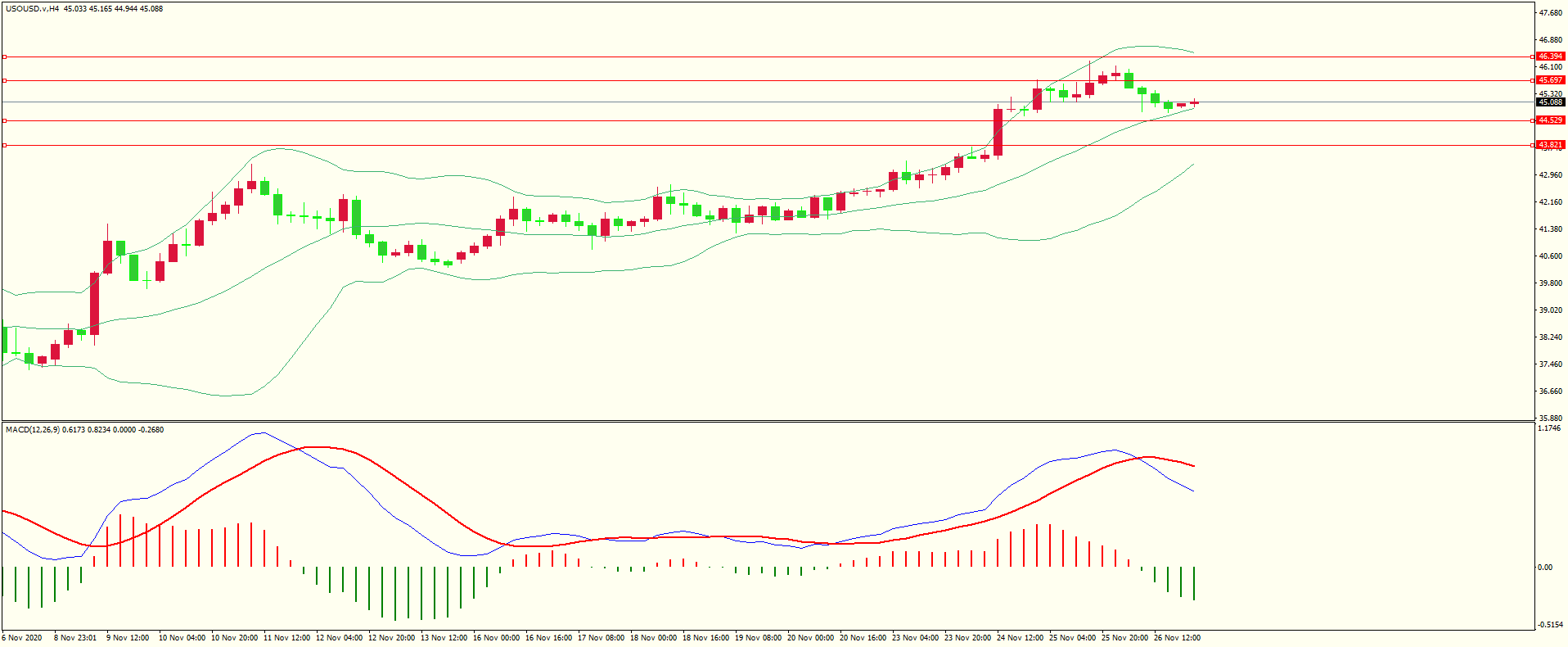Click the 46.880 price axis value
Screen dimensions: 1568x647
[1550, 40]
